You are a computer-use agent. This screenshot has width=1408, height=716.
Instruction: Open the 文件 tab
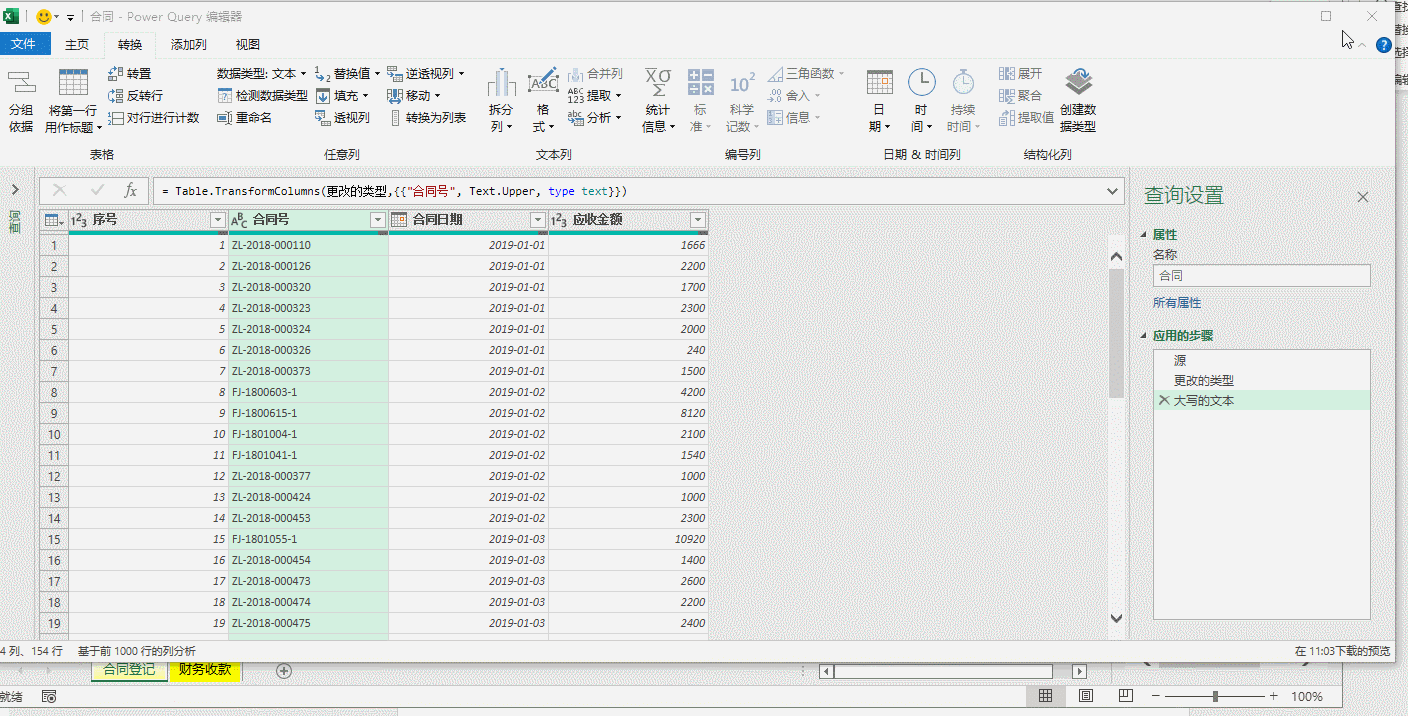click(24, 44)
